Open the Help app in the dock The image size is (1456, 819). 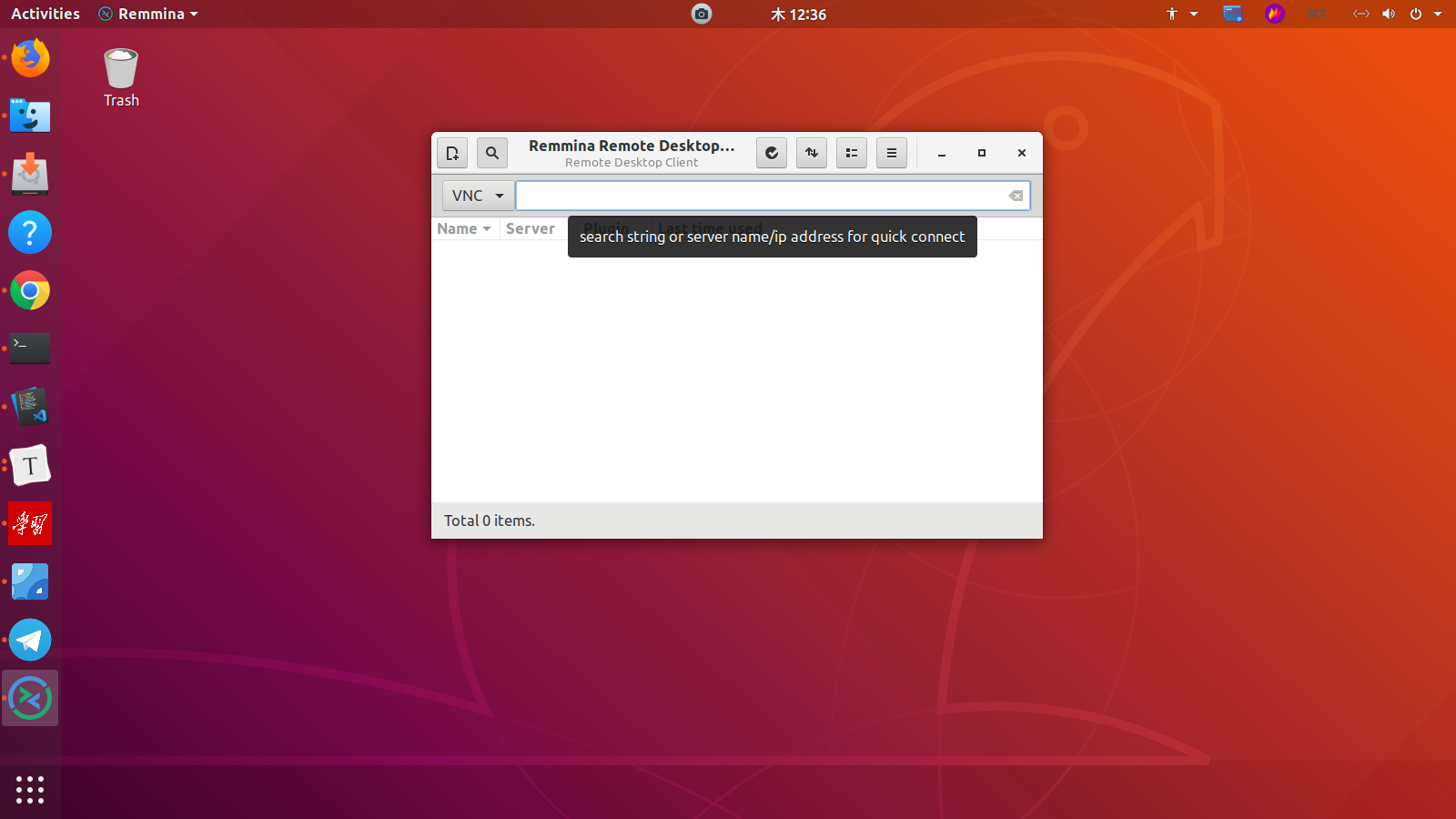coord(30,232)
